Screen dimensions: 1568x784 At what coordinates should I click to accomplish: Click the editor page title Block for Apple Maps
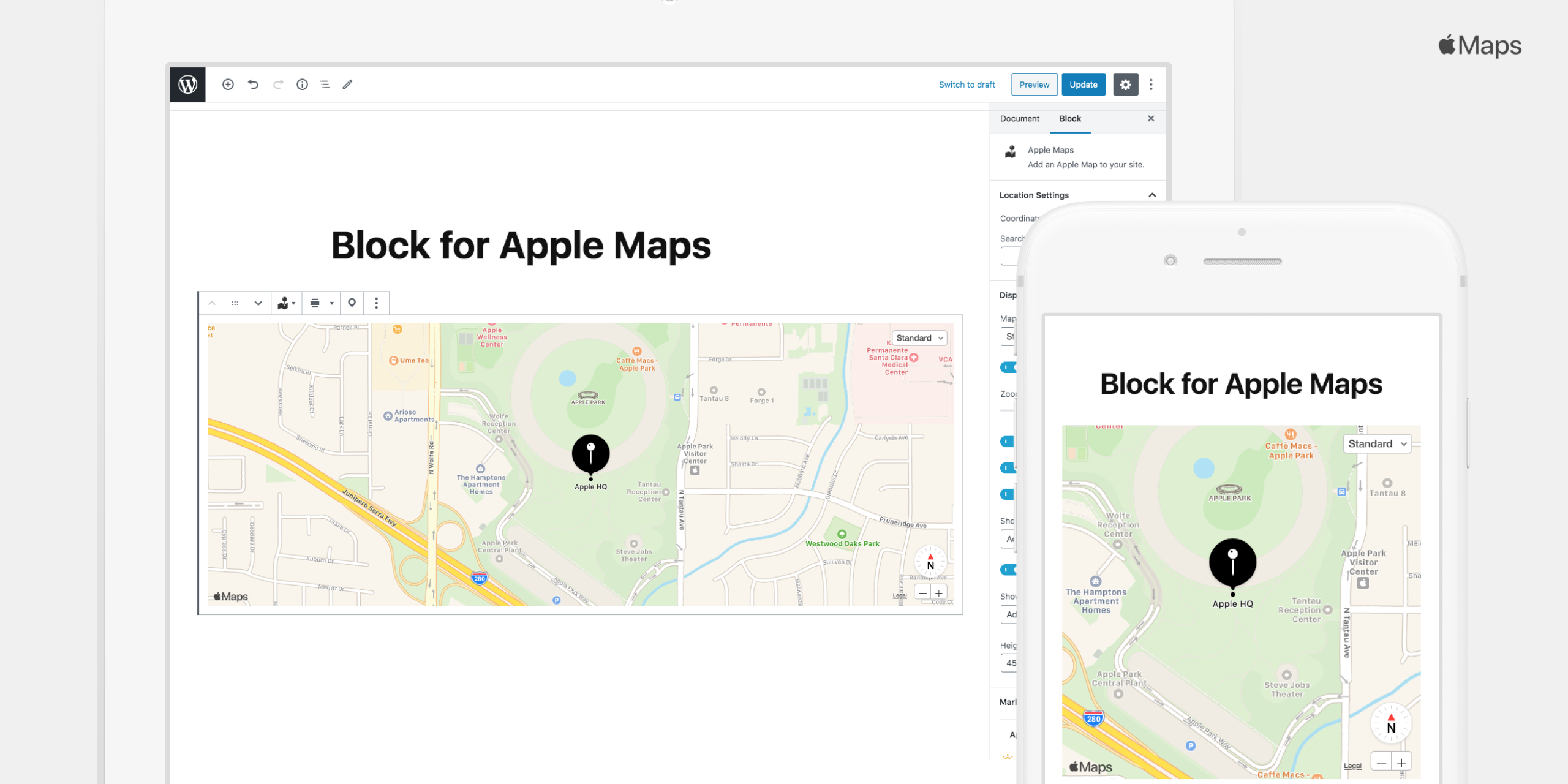point(521,246)
